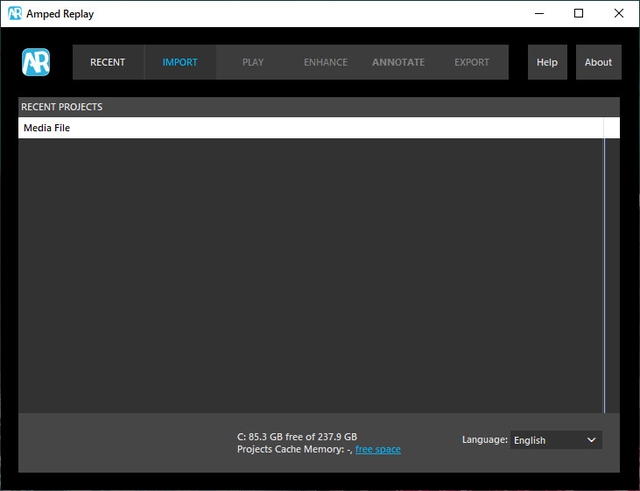
Task: Open the ANNOTATE tab
Action: click(x=398, y=62)
